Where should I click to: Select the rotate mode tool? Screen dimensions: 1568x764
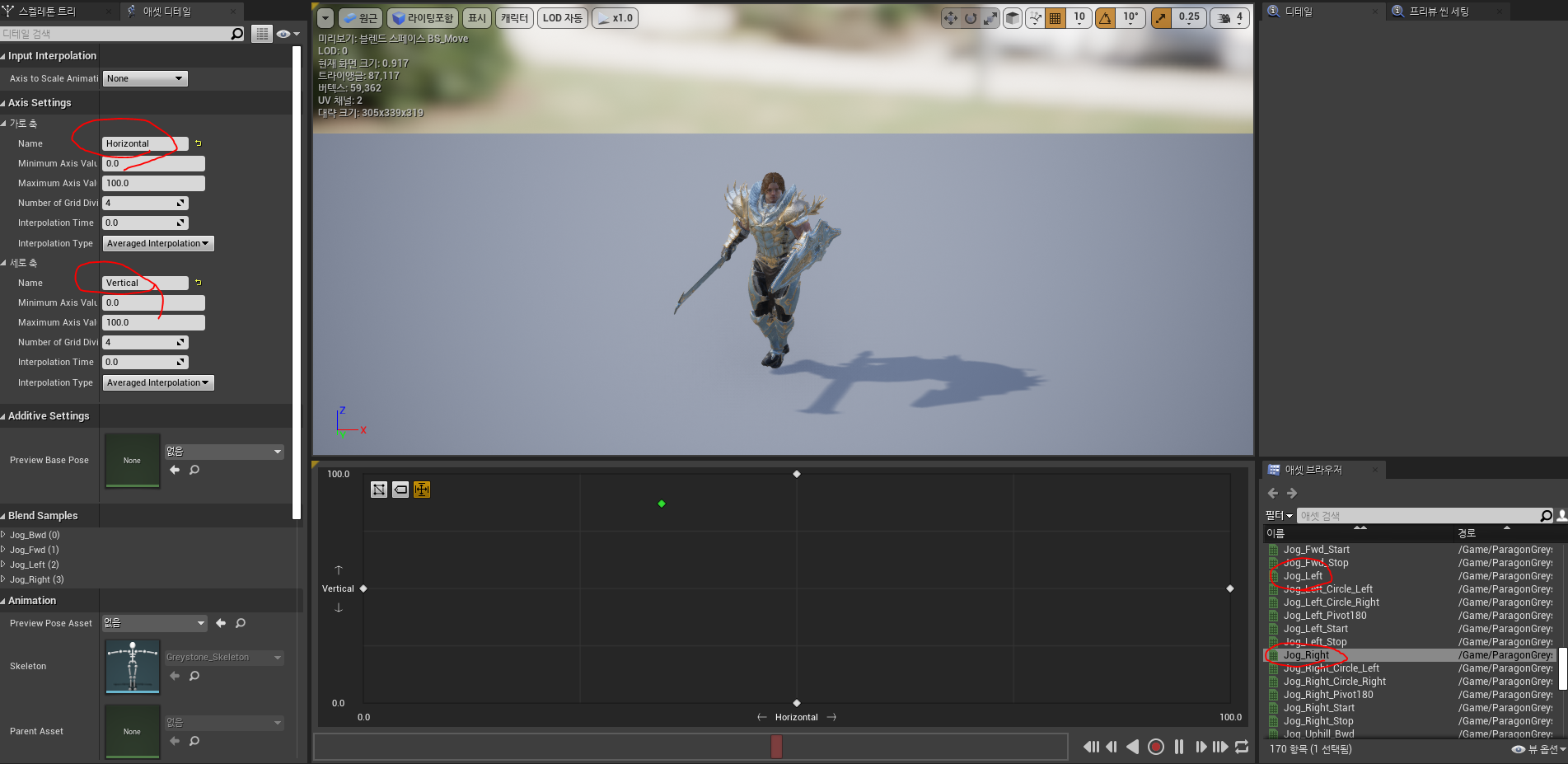[x=971, y=18]
